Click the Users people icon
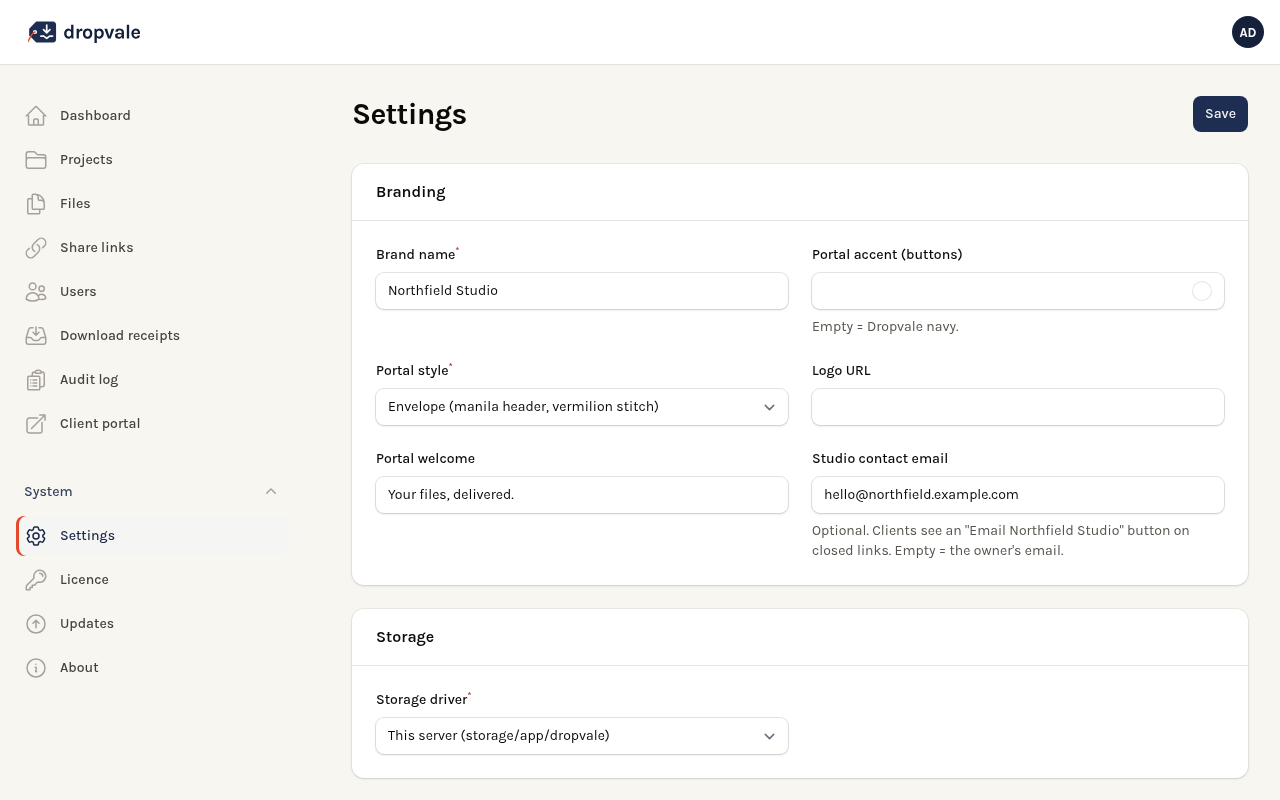The image size is (1280, 800). [x=36, y=292]
